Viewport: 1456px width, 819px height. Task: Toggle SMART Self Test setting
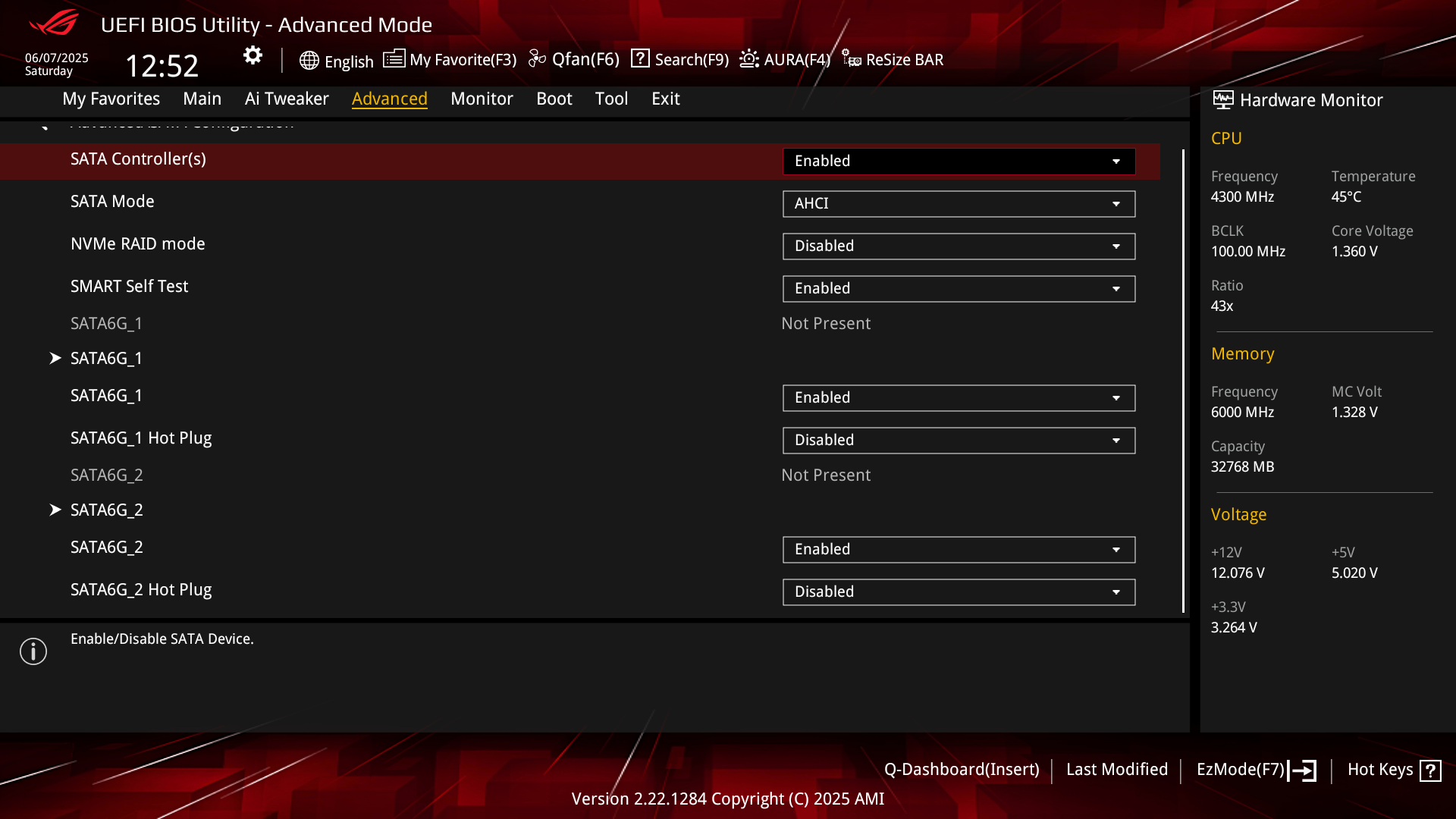pyautogui.click(x=959, y=289)
